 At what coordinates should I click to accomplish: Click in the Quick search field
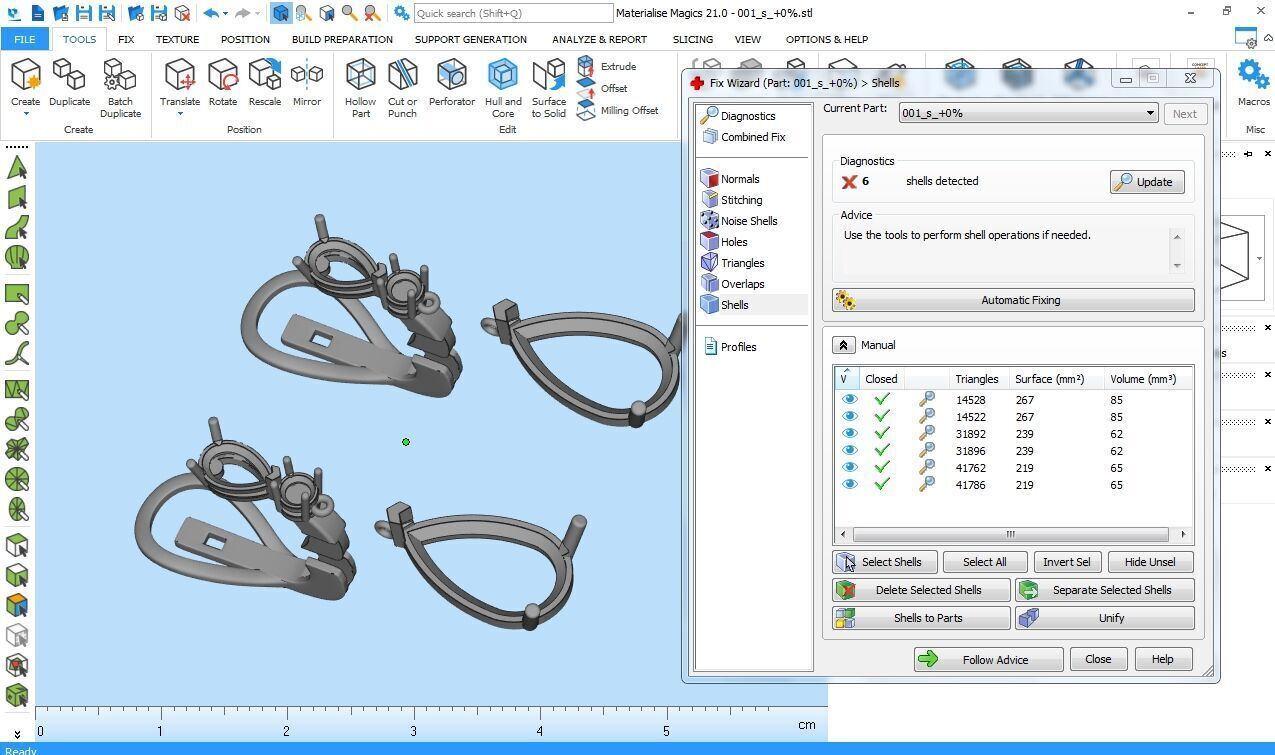513,13
